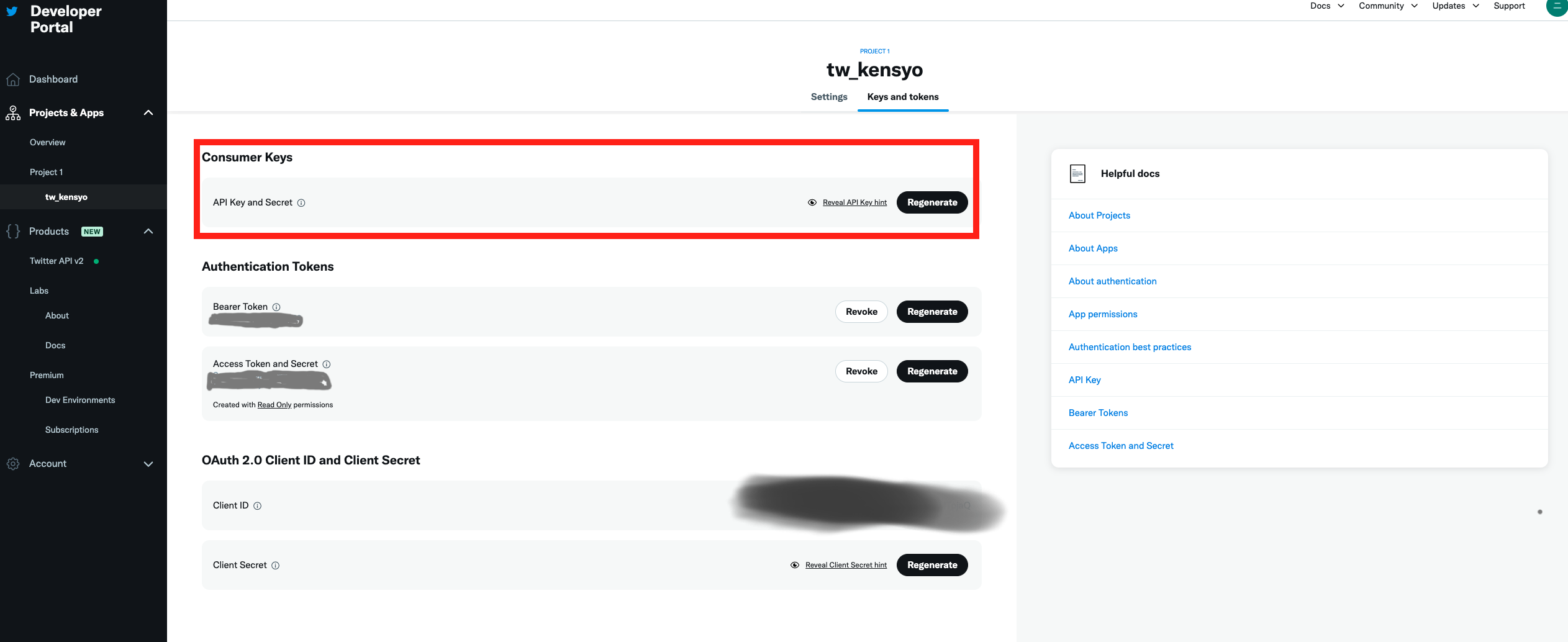Open the Community dropdown menu

coord(1388,6)
